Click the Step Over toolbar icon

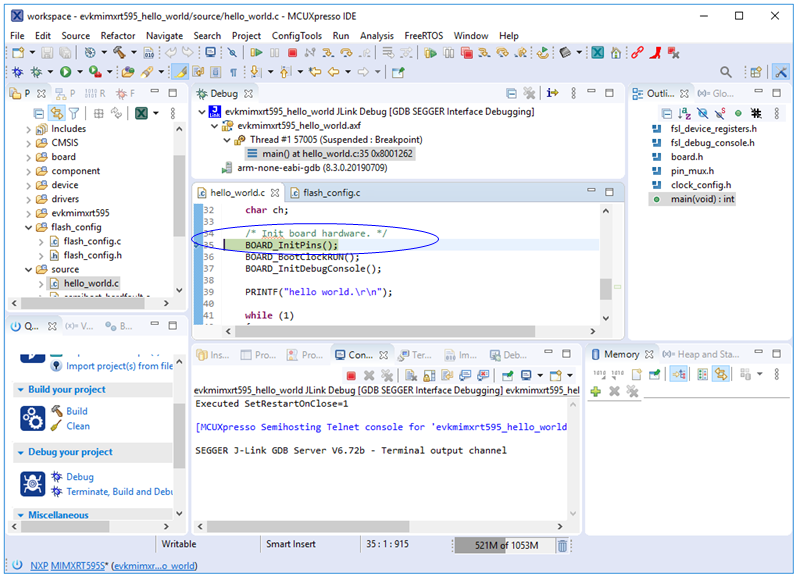(x=347, y=53)
